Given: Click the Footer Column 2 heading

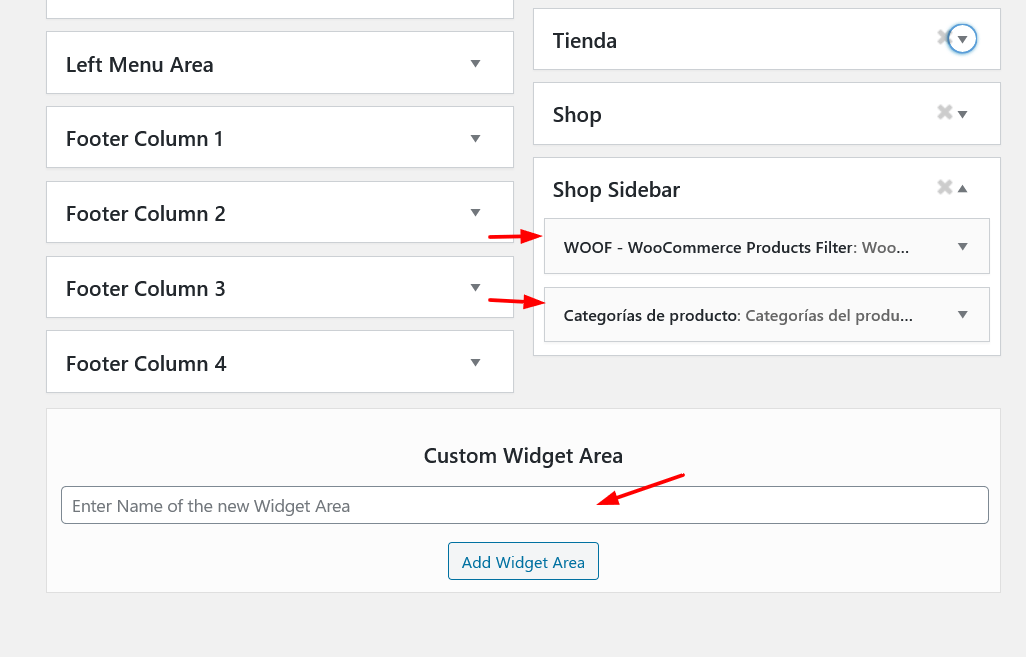Looking at the screenshot, I should click(x=145, y=214).
